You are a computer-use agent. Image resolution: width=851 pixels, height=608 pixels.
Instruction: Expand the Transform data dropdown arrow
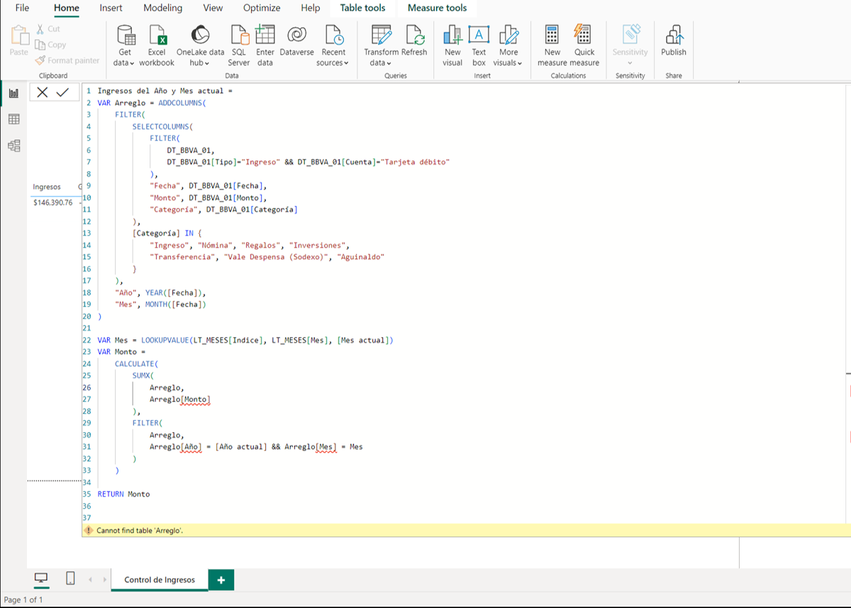[x=389, y=64]
